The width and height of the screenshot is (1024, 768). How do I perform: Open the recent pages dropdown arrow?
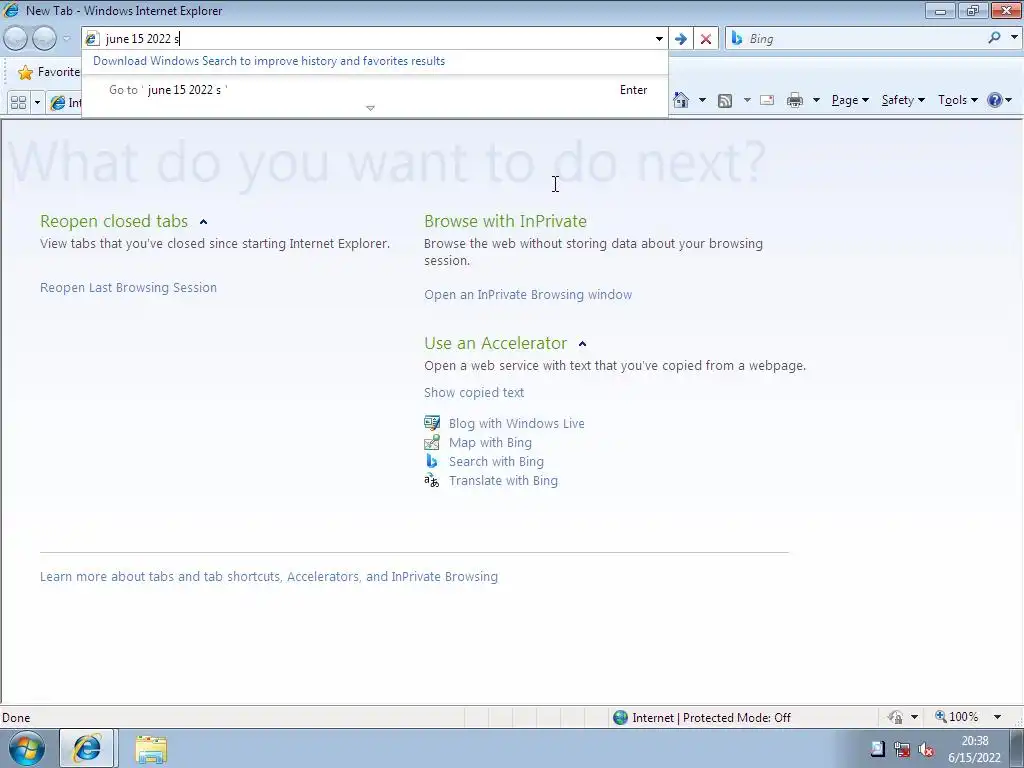click(x=66, y=39)
